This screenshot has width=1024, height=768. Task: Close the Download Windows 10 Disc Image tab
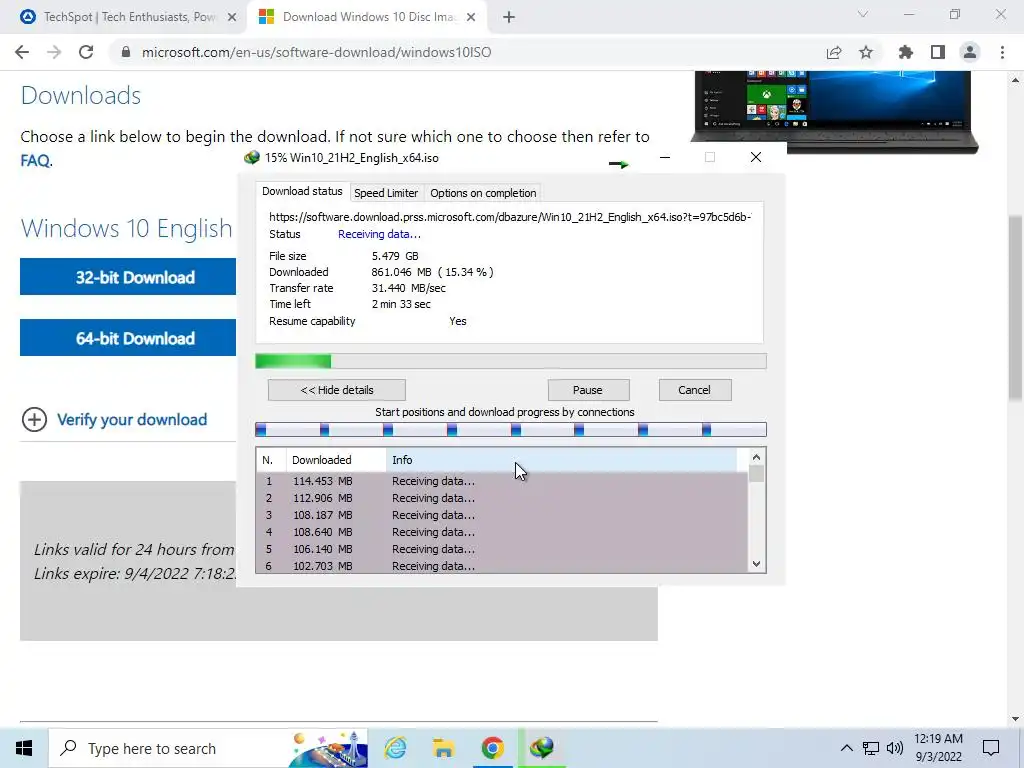(x=471, y=18)
